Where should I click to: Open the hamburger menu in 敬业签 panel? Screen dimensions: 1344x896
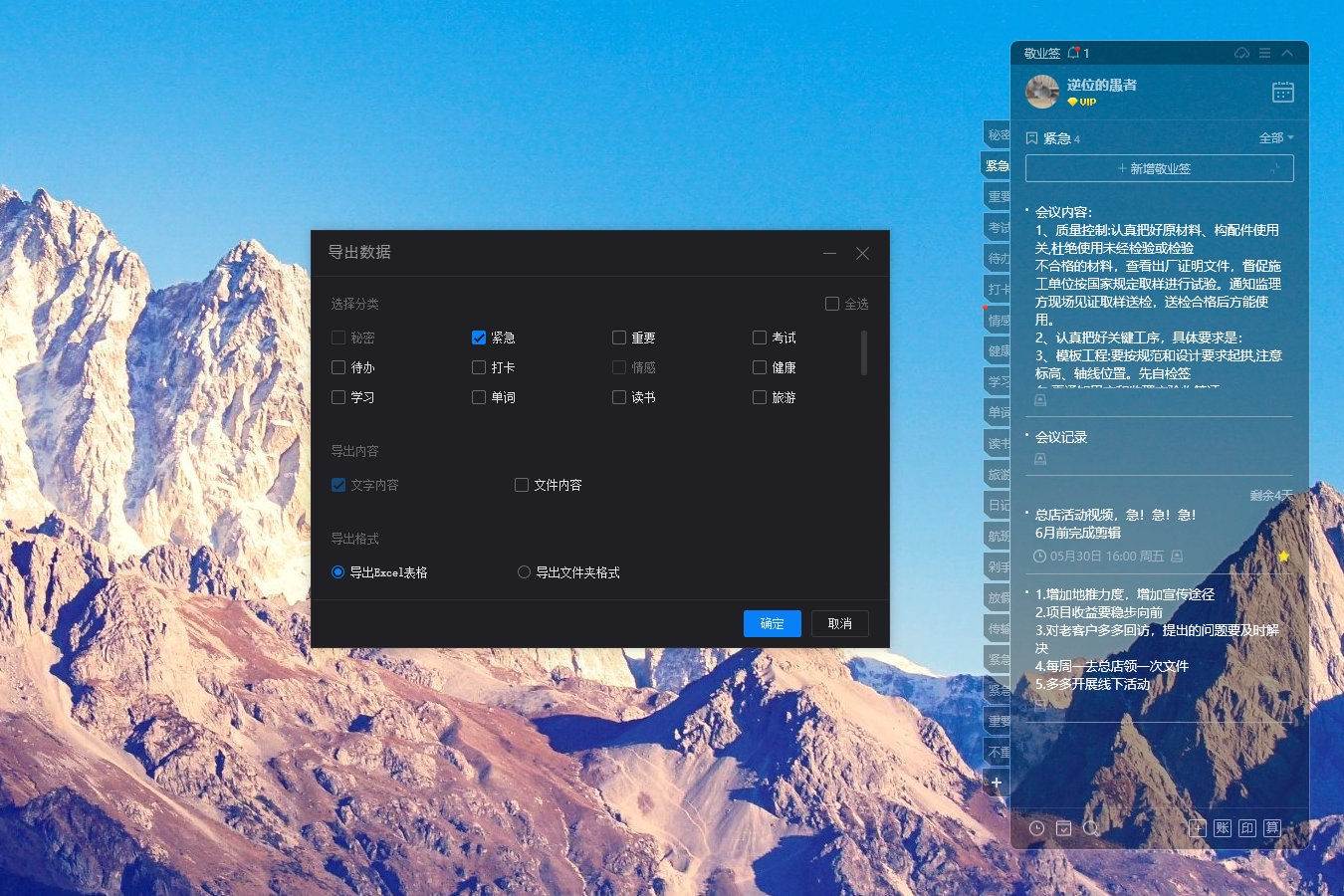click(1264, 53)
